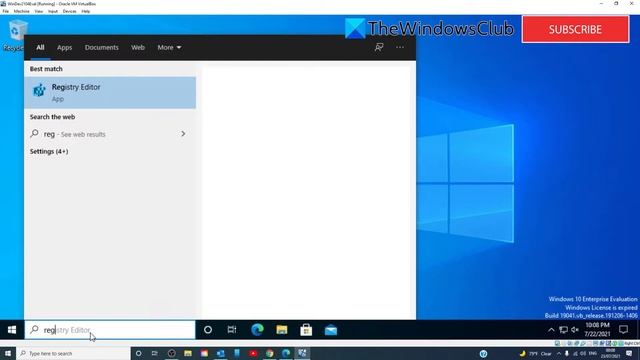640x360 pixels.
Task: Open the VM clock showing 10:08 PM
Action: coord(597,329)
